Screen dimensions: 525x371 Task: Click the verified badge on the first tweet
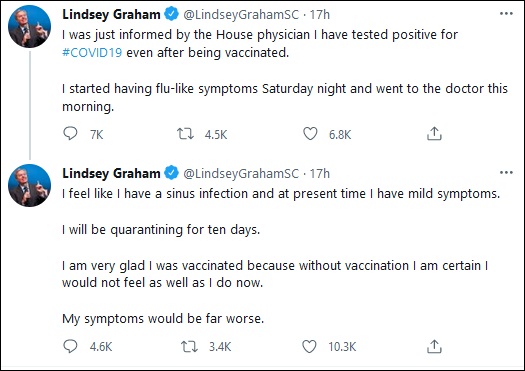tap(172, 14)
